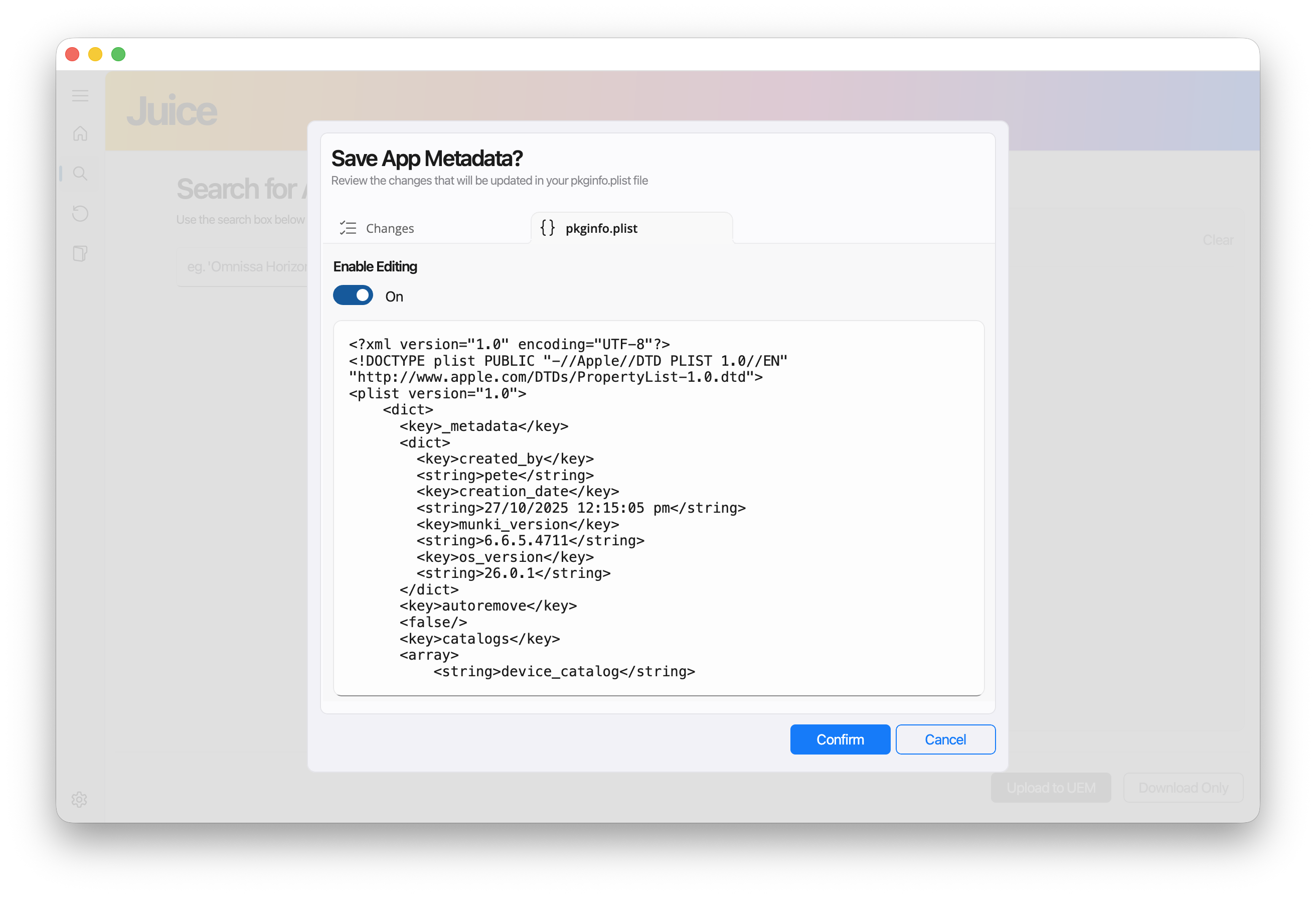Open the Home sidebar icon
The image size is (1316, 897).
coord(80,133)
